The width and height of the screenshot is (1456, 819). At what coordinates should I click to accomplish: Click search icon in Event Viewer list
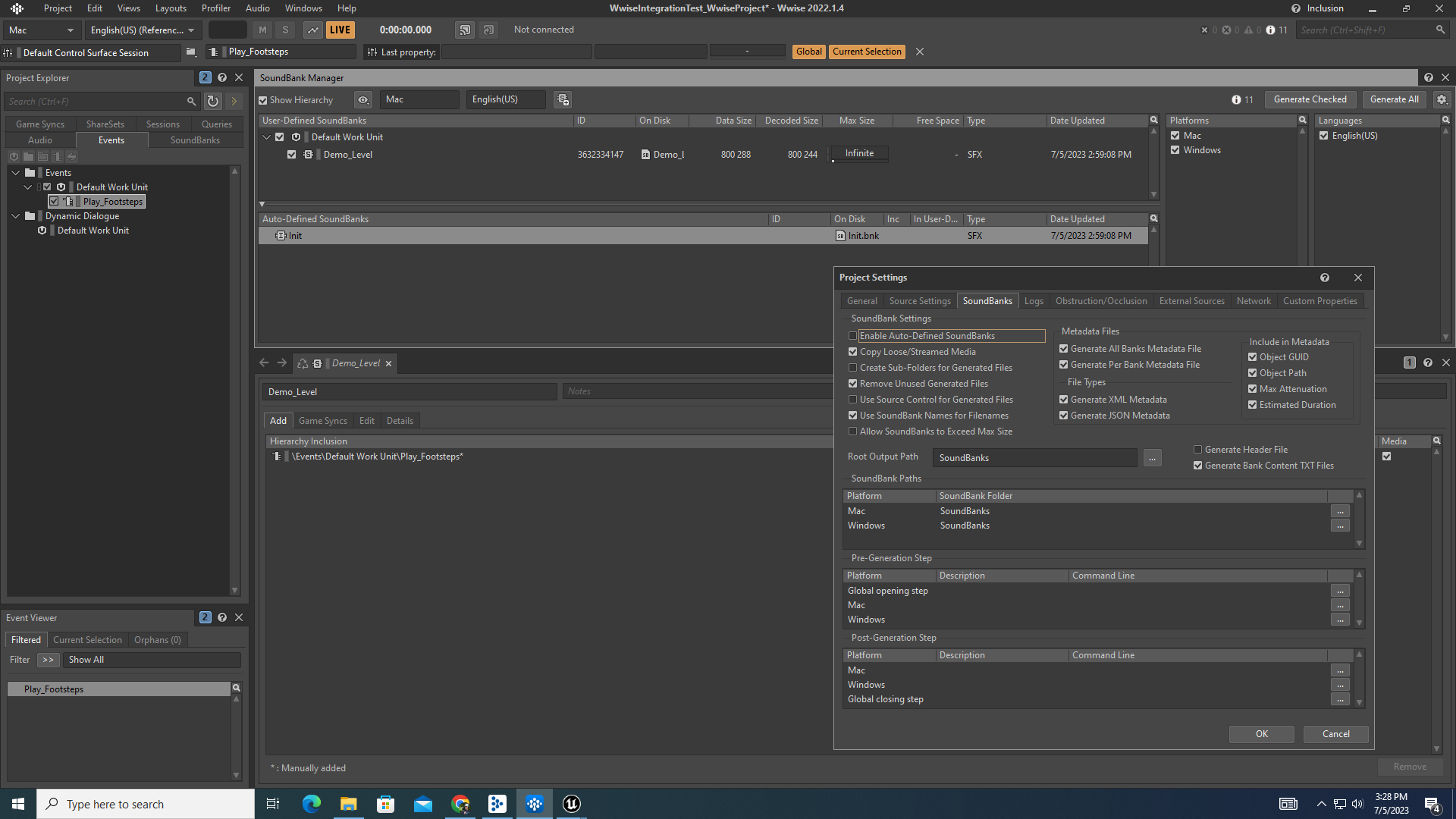[236, 688]
